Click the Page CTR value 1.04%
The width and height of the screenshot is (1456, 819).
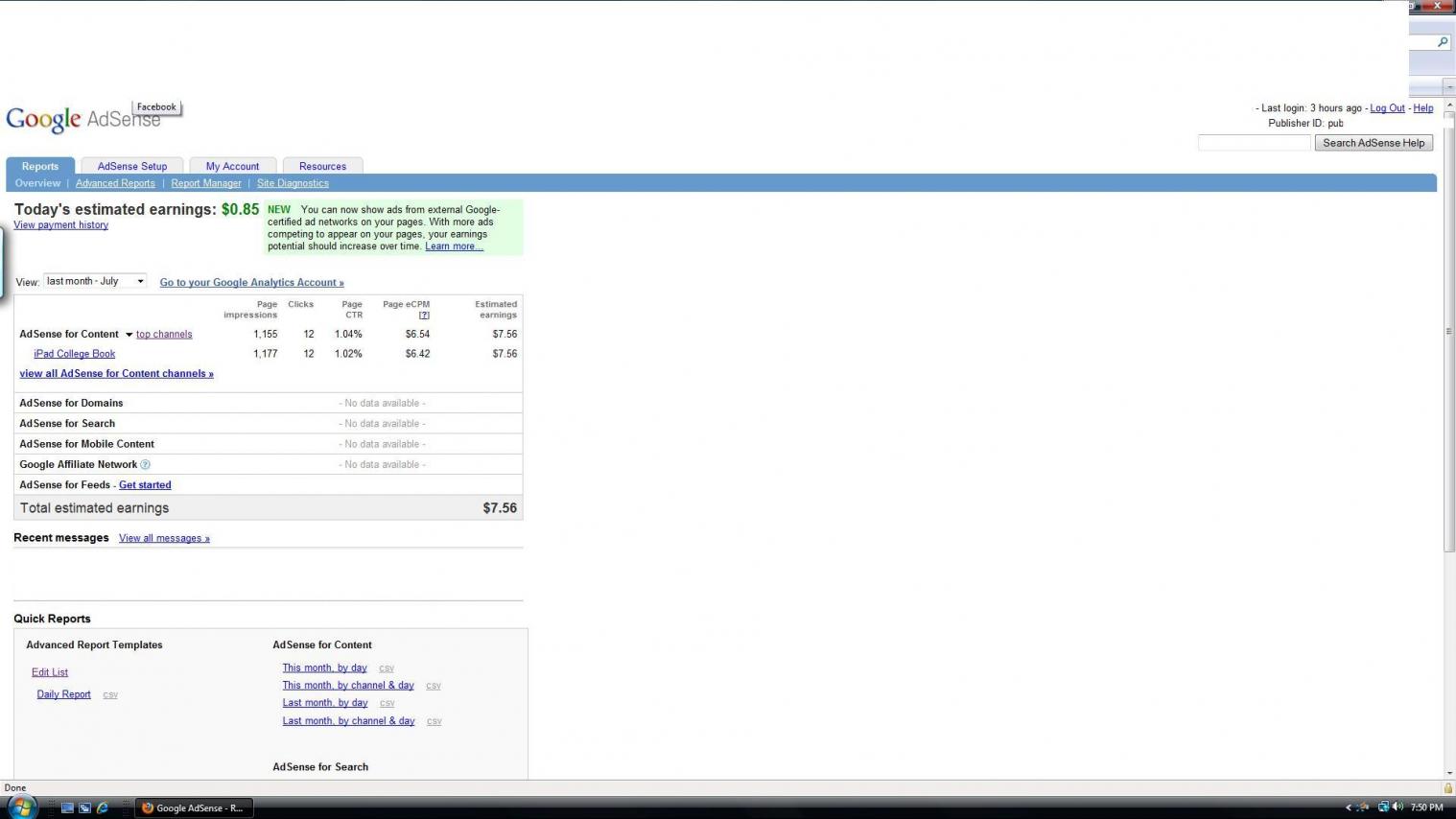click(x=348, y=335)
